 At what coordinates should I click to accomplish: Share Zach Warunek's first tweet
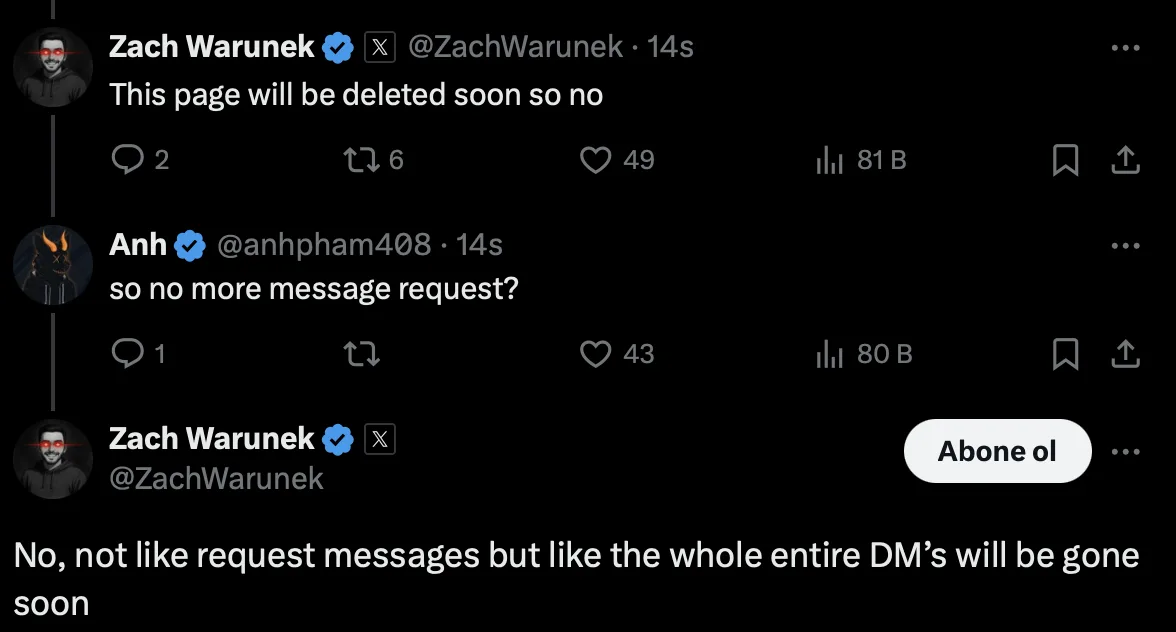tap(1125, 160)
